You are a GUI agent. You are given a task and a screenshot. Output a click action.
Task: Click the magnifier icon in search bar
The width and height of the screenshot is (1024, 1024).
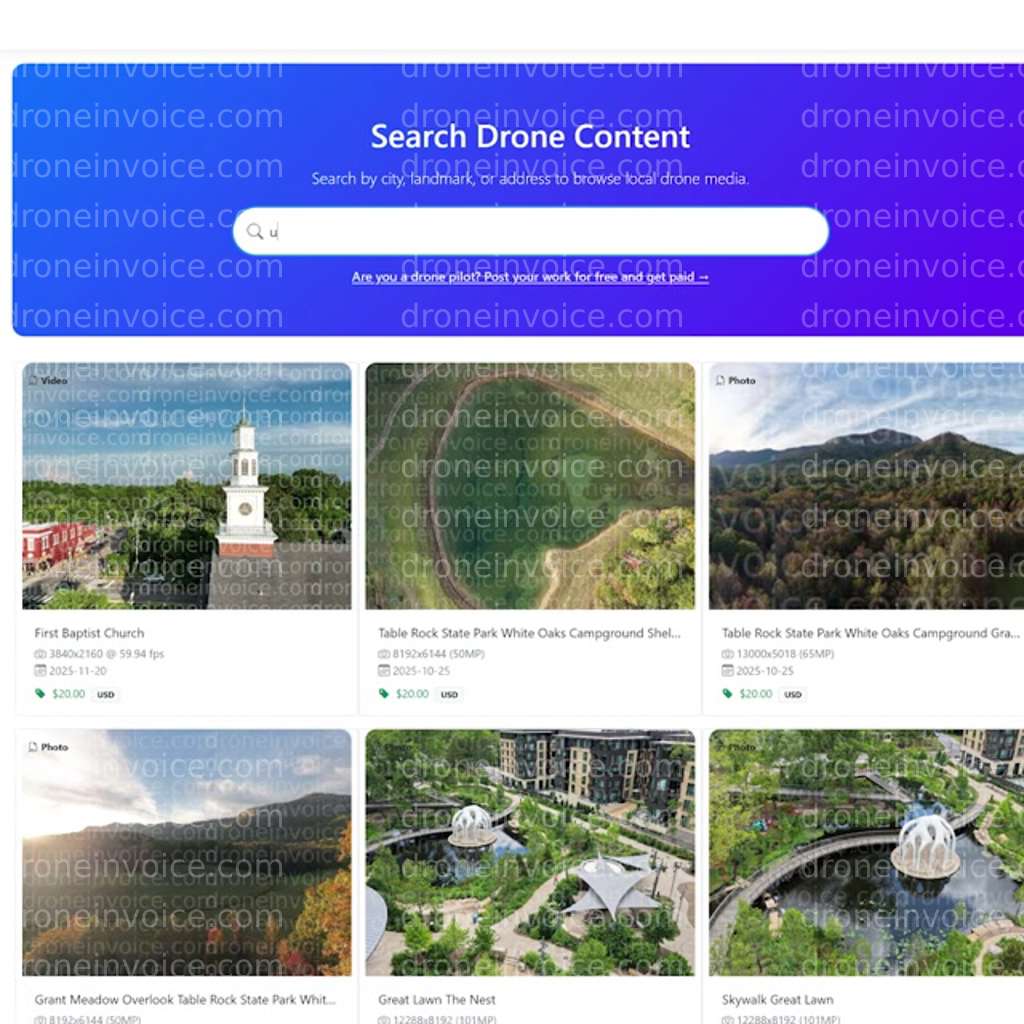255,232
